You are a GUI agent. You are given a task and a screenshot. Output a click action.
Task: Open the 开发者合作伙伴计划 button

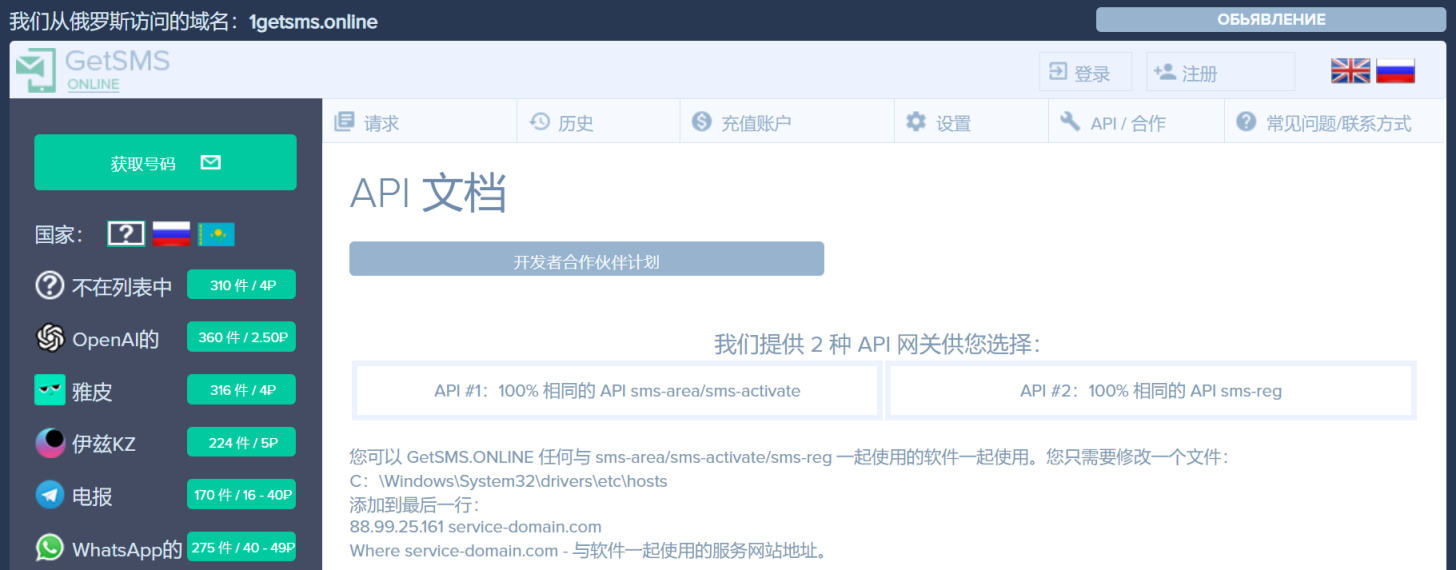click(586, 259)
